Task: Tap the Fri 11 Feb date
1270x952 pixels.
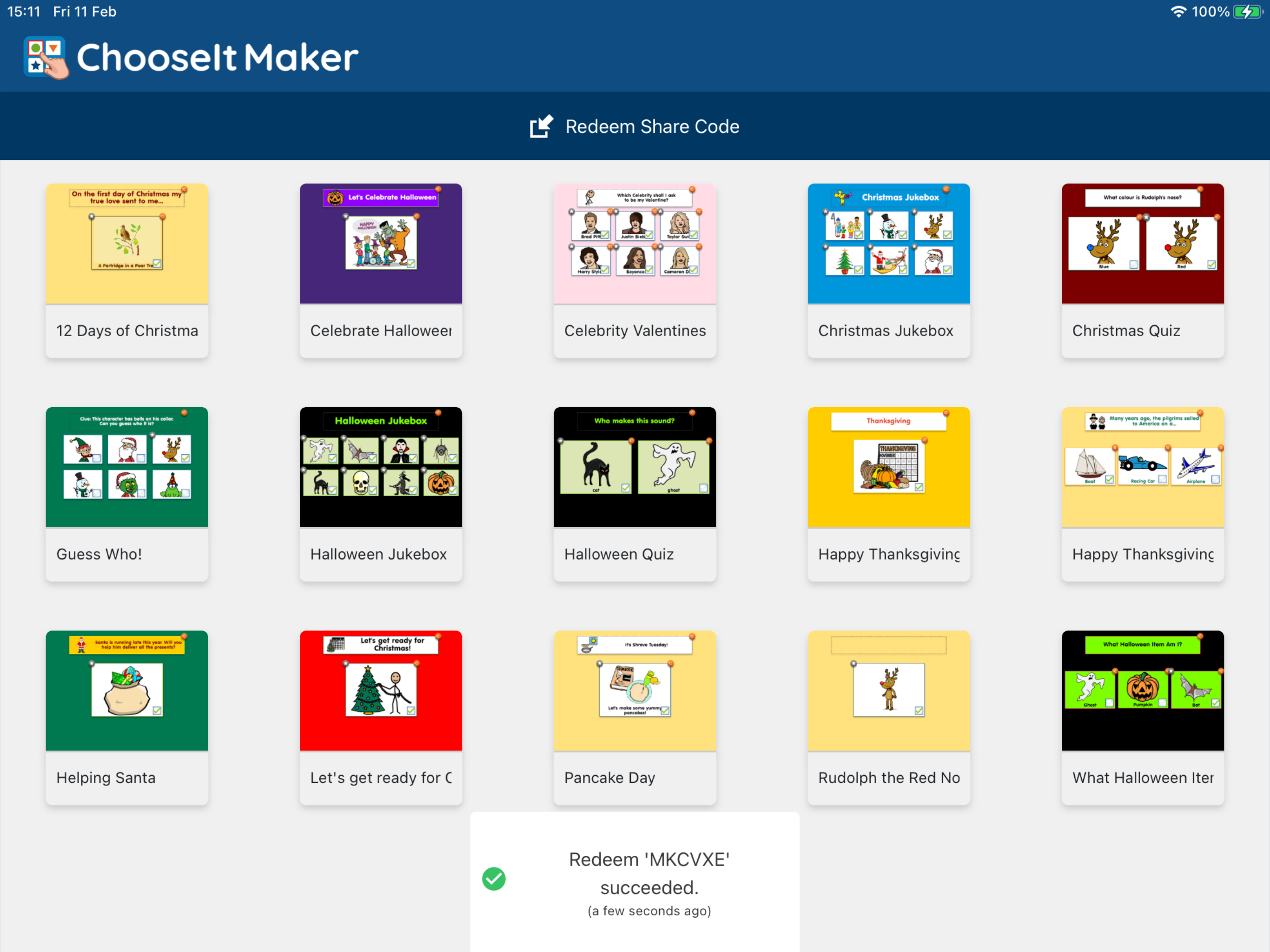Action: pos(85,12)
